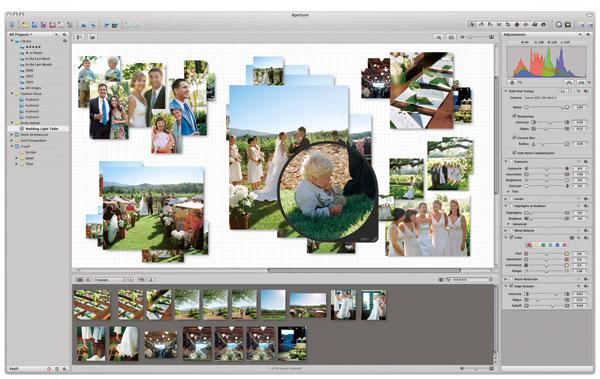Image resolution: width=600 pixels, height=379 pixels.
Task: Click the light table zoom slider
Action: pos(476,37)
